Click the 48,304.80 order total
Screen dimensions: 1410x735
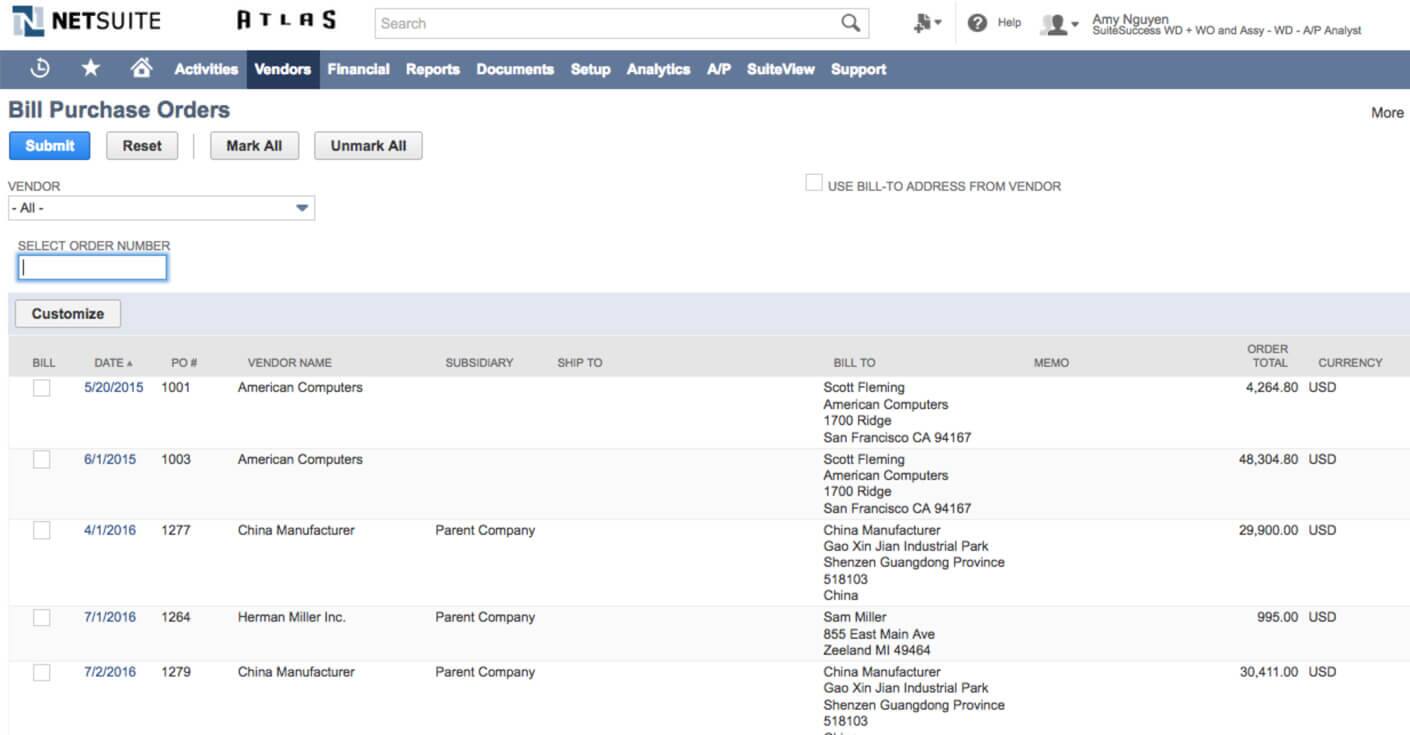pyautogui.click(x=1268, y=459)
